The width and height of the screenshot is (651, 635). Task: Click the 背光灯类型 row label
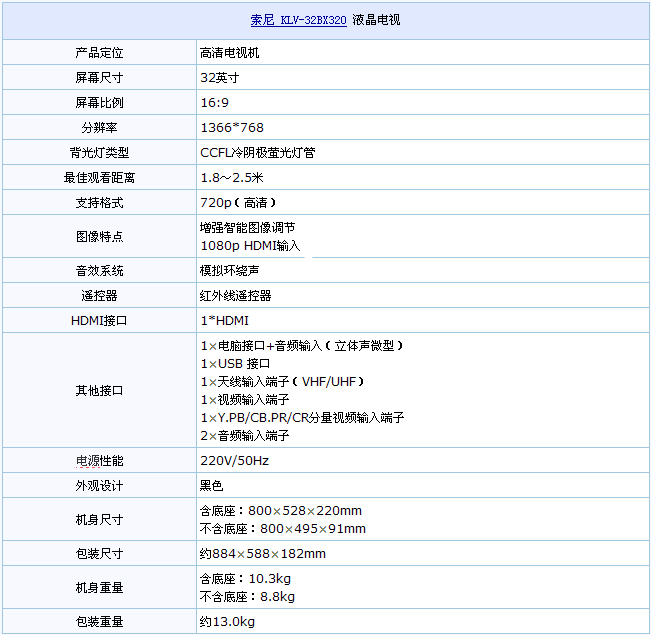coord(99,152)
